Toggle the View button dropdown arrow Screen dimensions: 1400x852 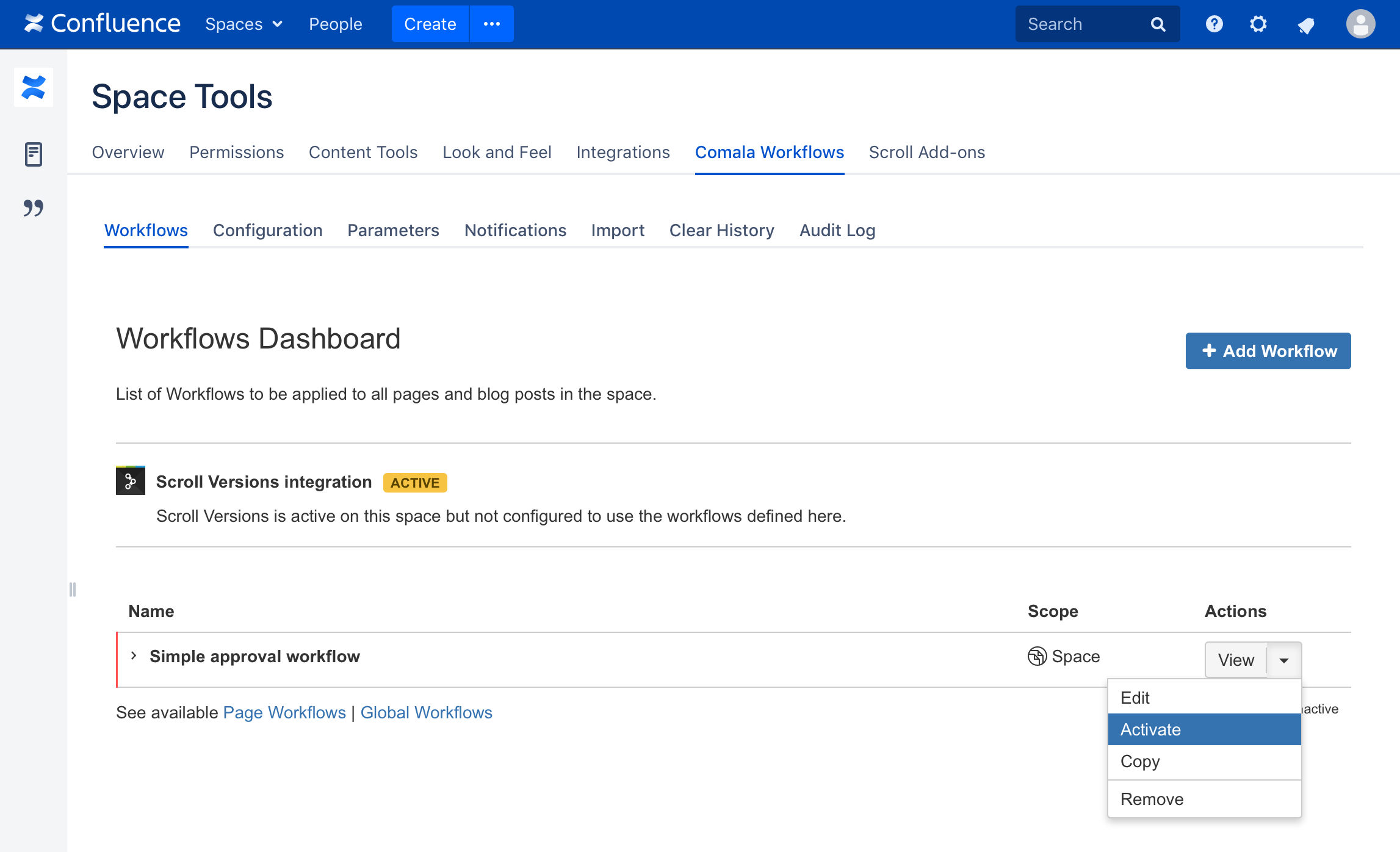tap(1284, 660)
